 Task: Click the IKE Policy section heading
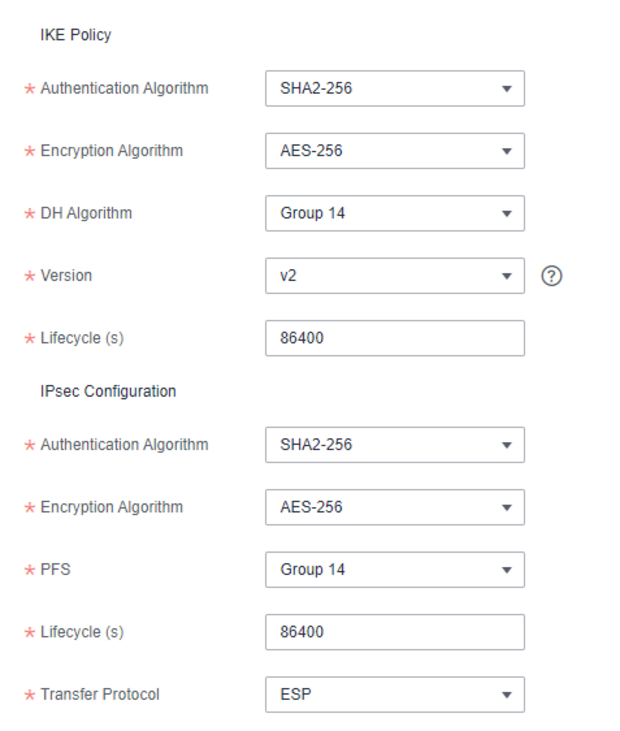coord(76,35)
